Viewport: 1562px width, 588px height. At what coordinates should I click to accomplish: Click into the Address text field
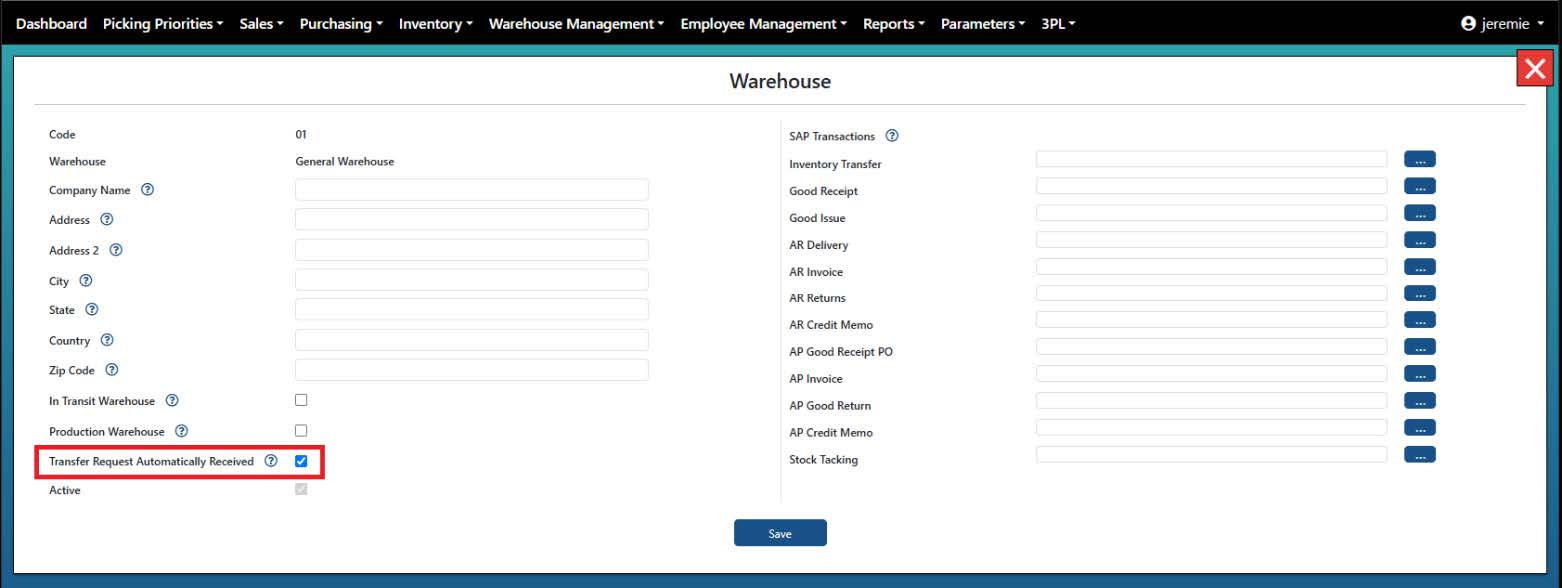point(472,220)
